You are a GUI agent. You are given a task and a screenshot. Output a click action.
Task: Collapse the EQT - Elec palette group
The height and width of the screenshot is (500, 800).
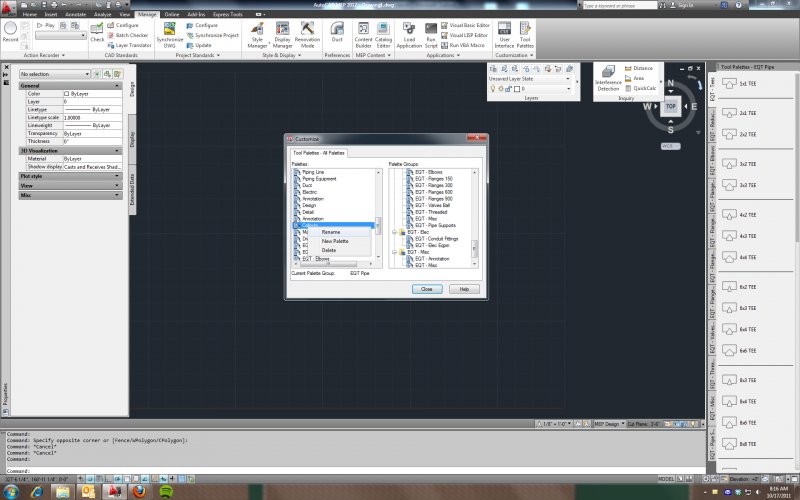[394, 232]
